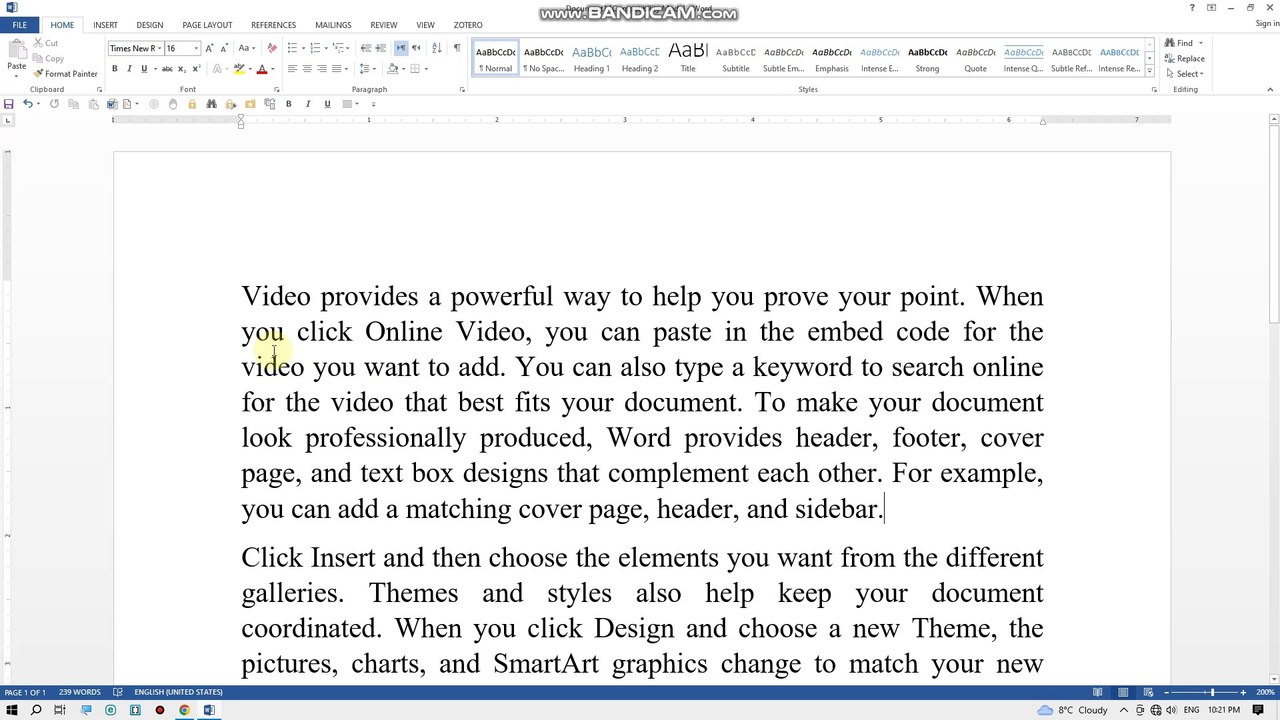This screenshot has width=1280, height=720.
Task: Toggle Bold in the Font group
Action: click(114, 69)
